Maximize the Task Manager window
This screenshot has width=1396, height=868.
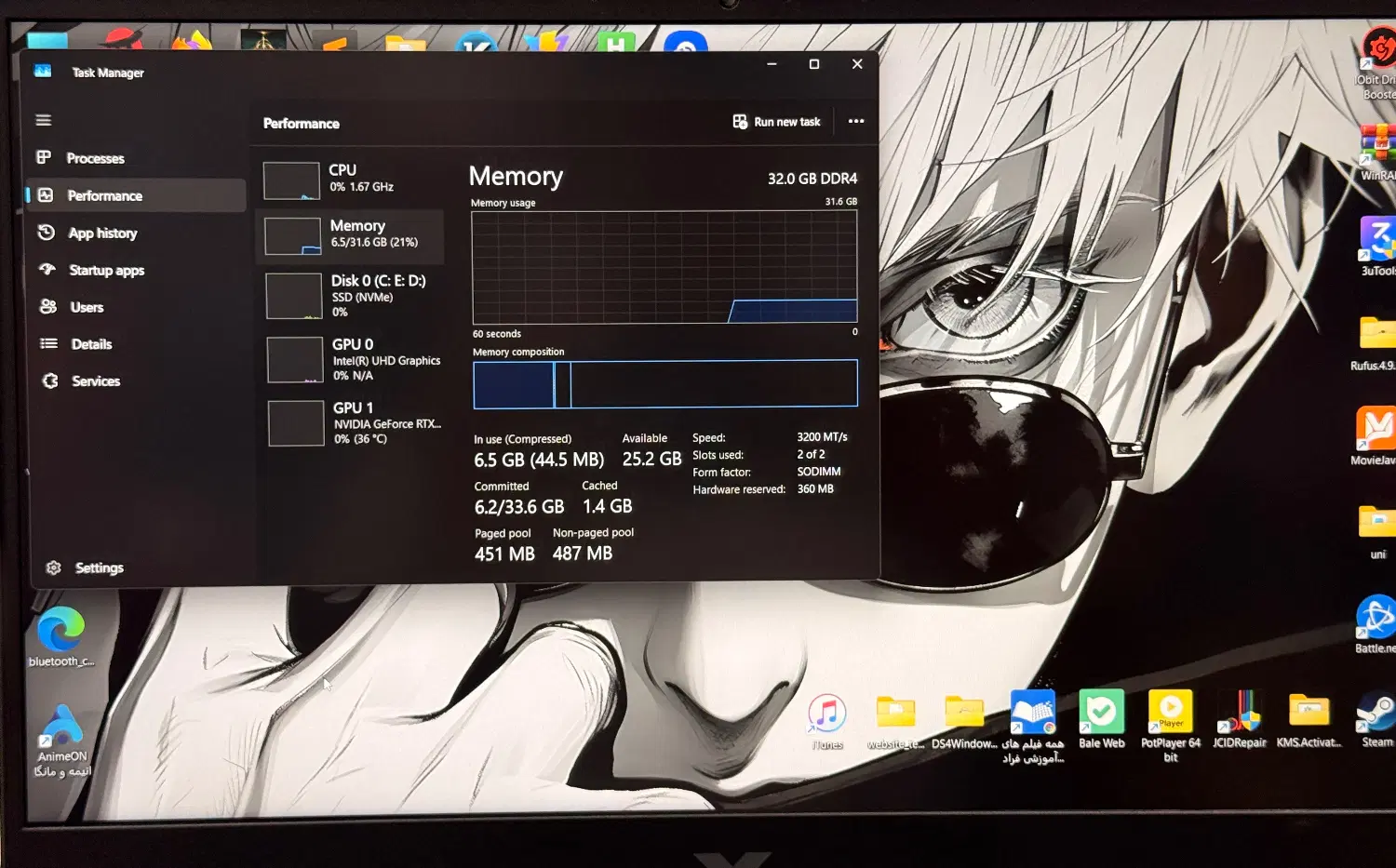click(814, 64)
